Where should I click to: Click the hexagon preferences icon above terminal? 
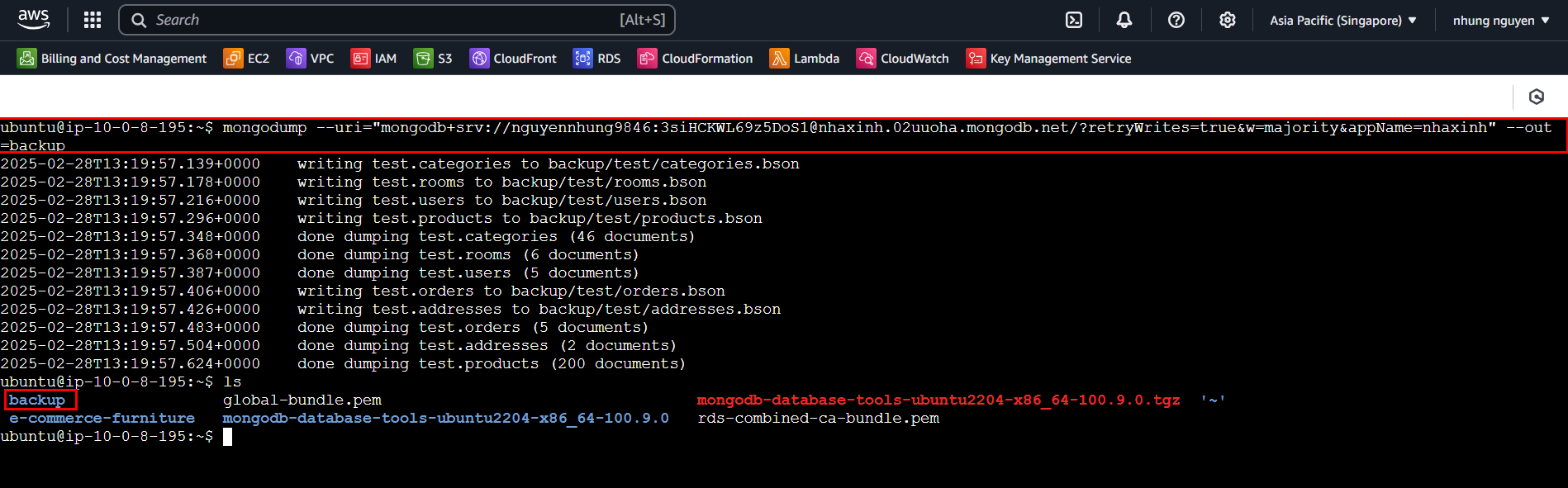coord(1537,97)
